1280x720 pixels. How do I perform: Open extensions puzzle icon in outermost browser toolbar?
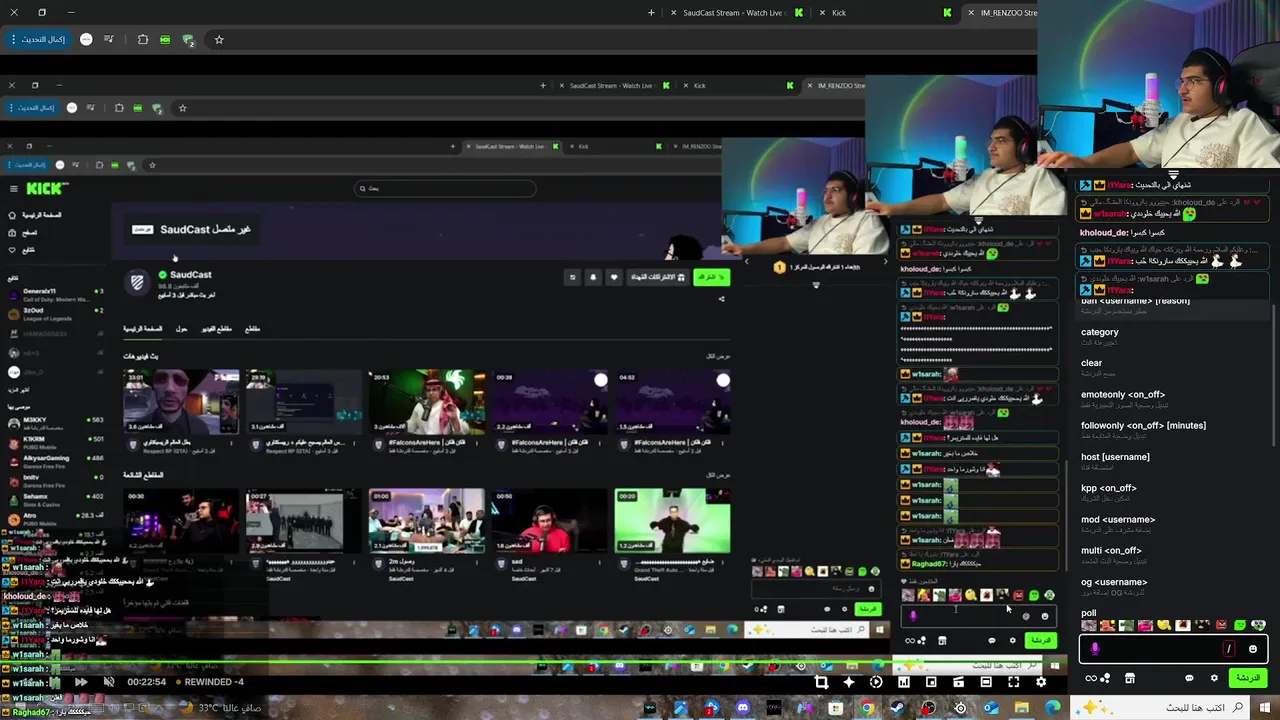142,39
